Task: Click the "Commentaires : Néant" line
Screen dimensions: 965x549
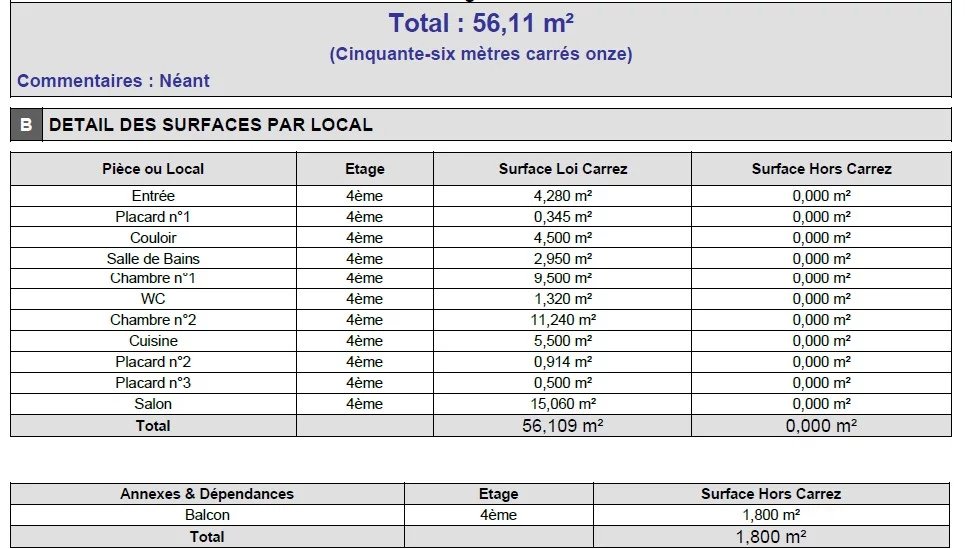Action: [113, 81]
